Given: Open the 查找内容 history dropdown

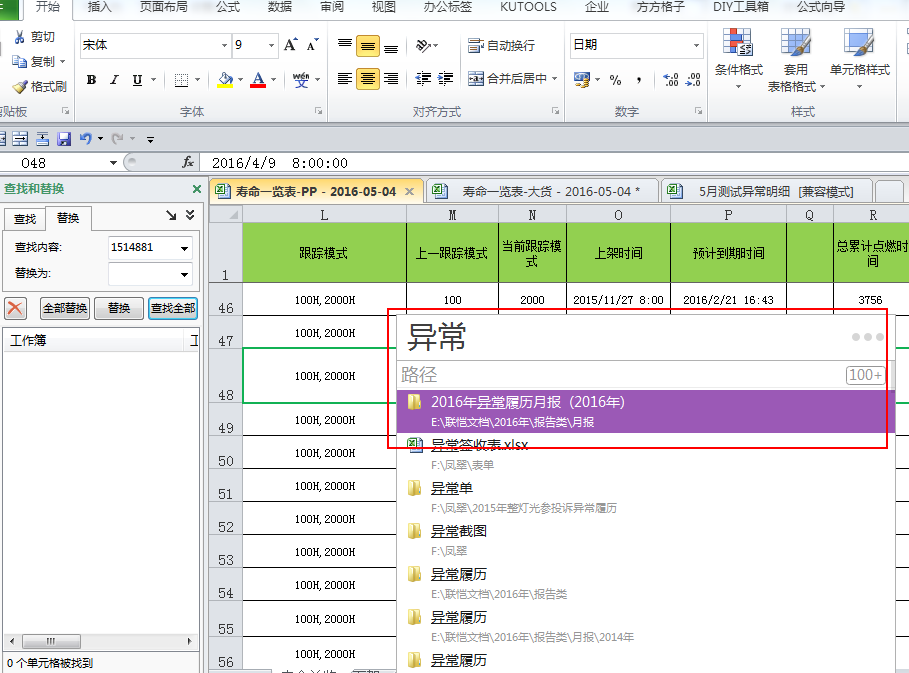Looking at the screenshot, I should tap(184, 248).
